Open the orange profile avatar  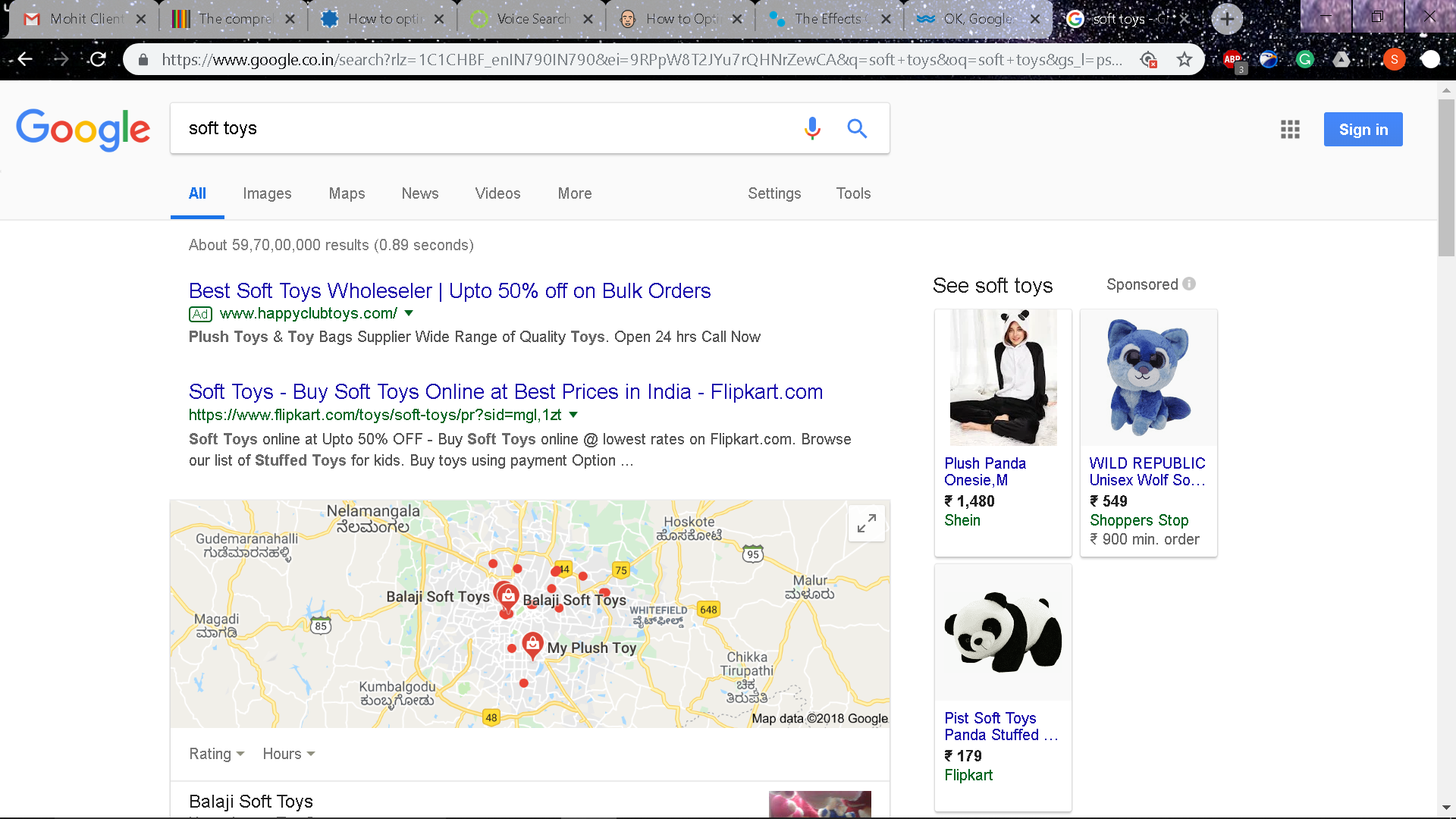[x=1394, y=59]
